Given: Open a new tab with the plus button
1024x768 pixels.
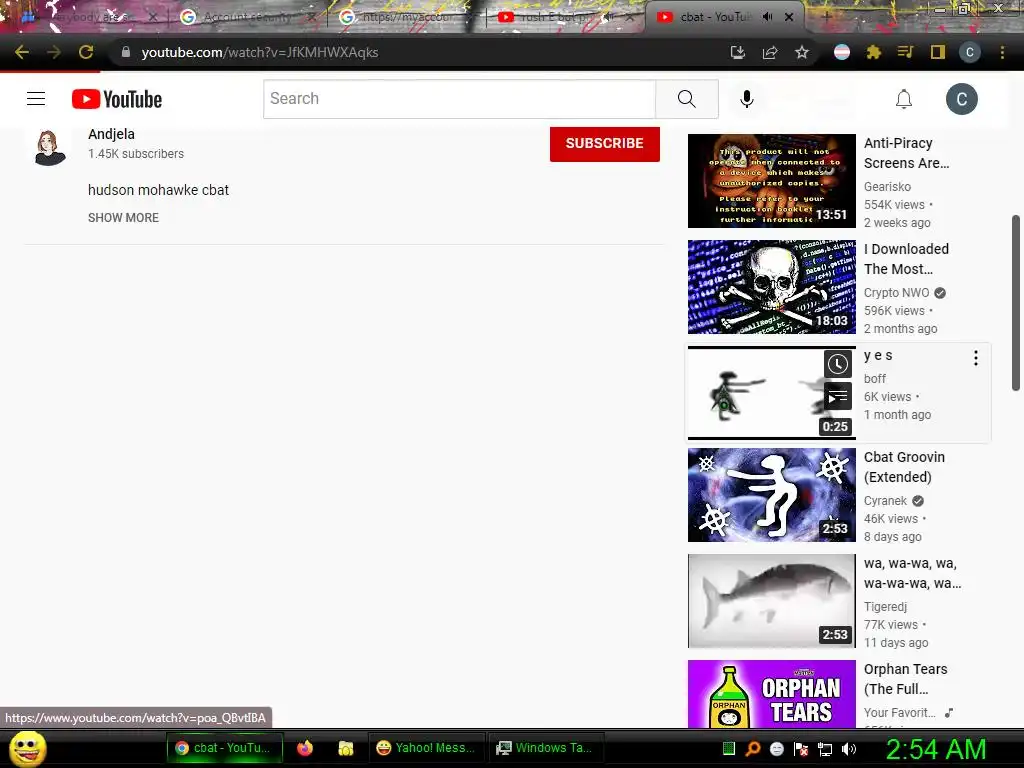Looking at the screenshot, I should click(826, 17).
